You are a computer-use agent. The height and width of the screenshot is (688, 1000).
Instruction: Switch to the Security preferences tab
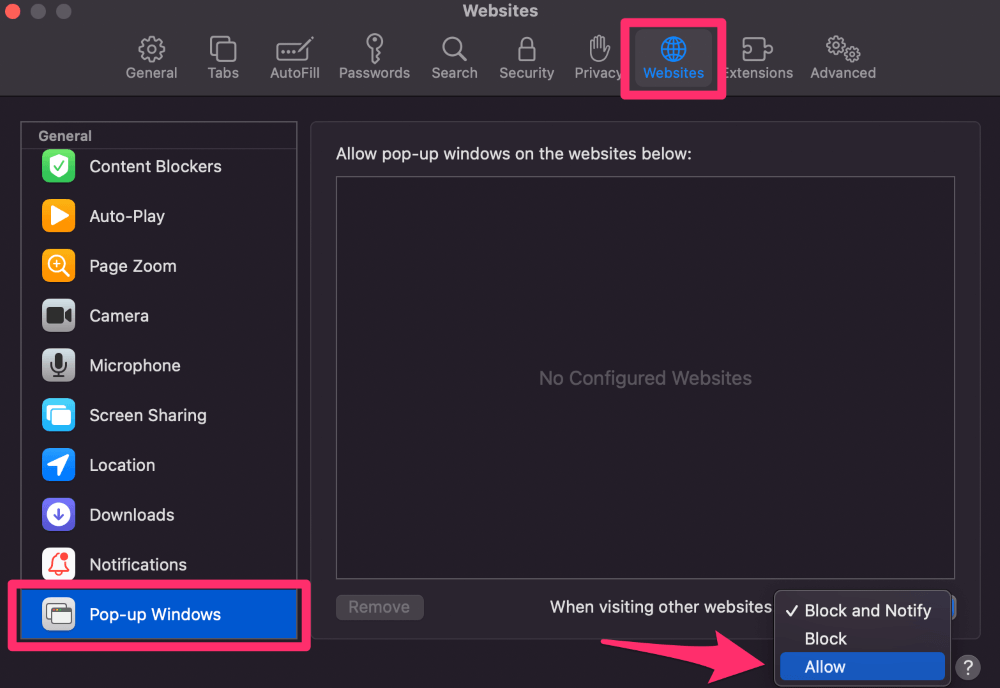pyautogui.click(x=526, y=58)
